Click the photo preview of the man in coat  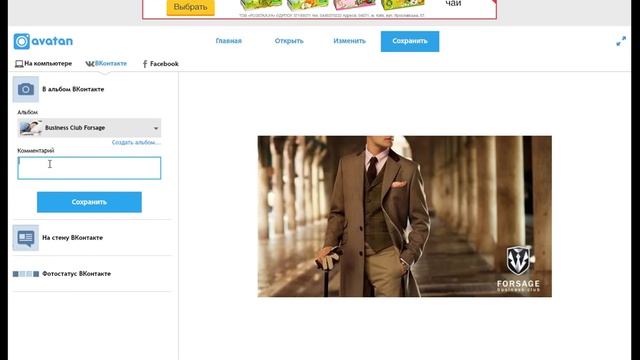[404, 216]
